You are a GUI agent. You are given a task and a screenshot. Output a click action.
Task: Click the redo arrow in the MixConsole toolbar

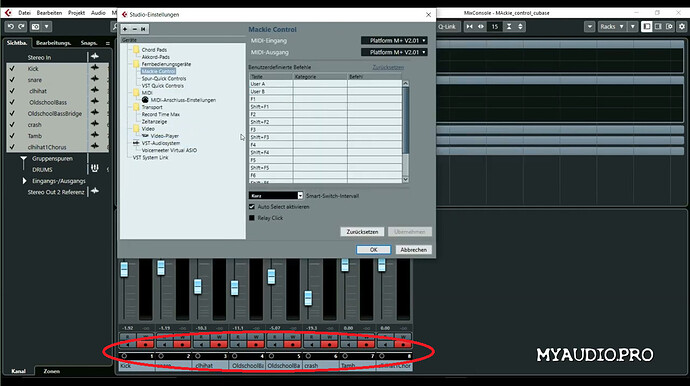[21, 27]
